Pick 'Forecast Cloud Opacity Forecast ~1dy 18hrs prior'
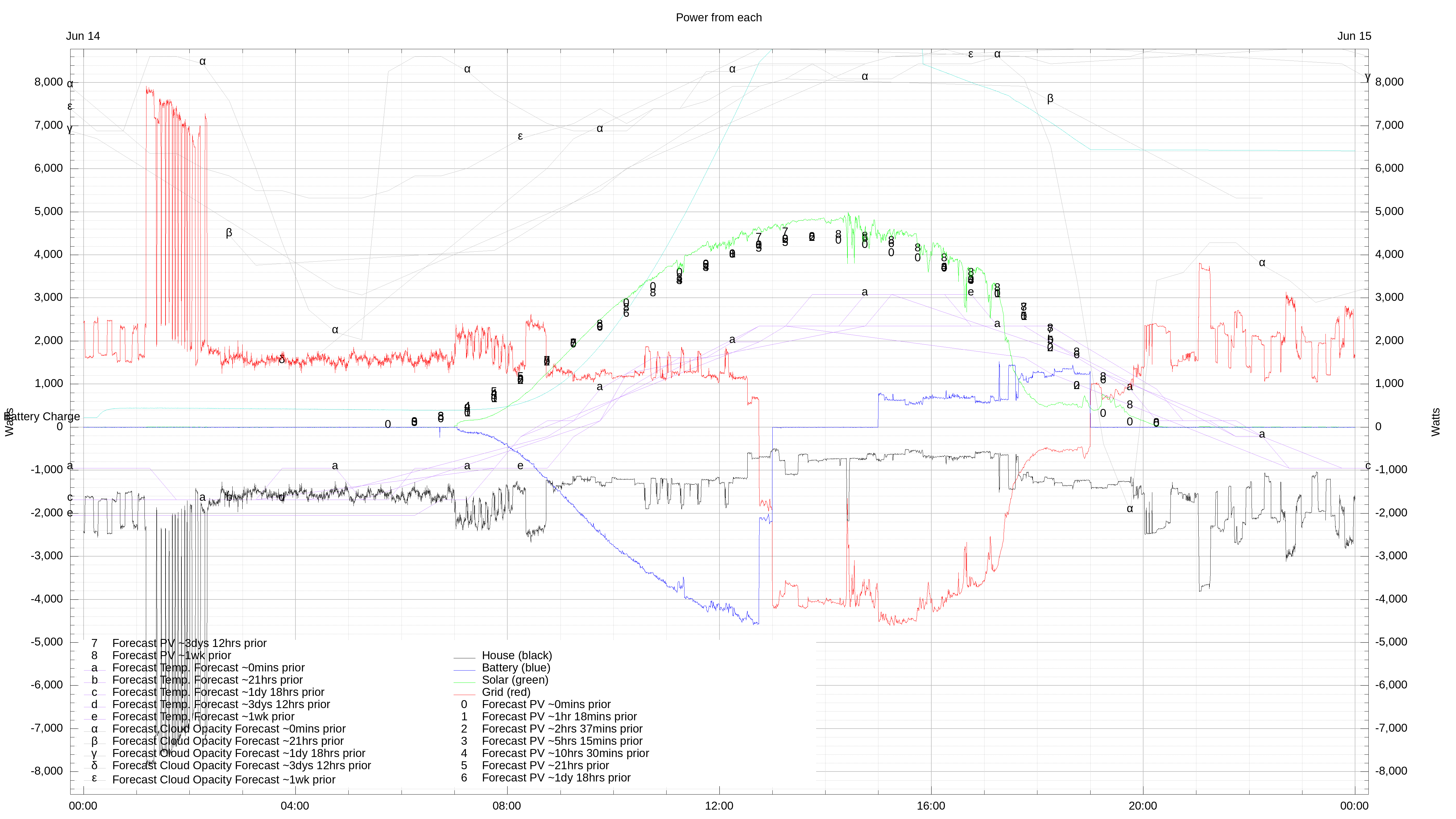The height and width of the screenshot is (819, 1456). (x=239, y=753)
